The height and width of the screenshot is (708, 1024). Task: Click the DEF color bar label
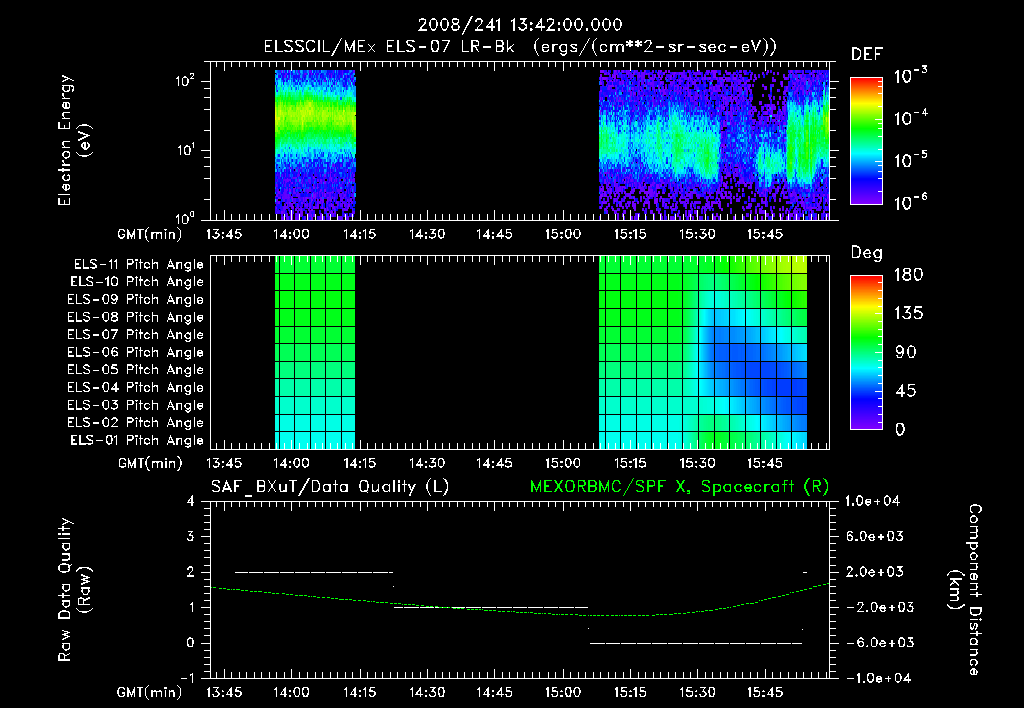[867, 55]
